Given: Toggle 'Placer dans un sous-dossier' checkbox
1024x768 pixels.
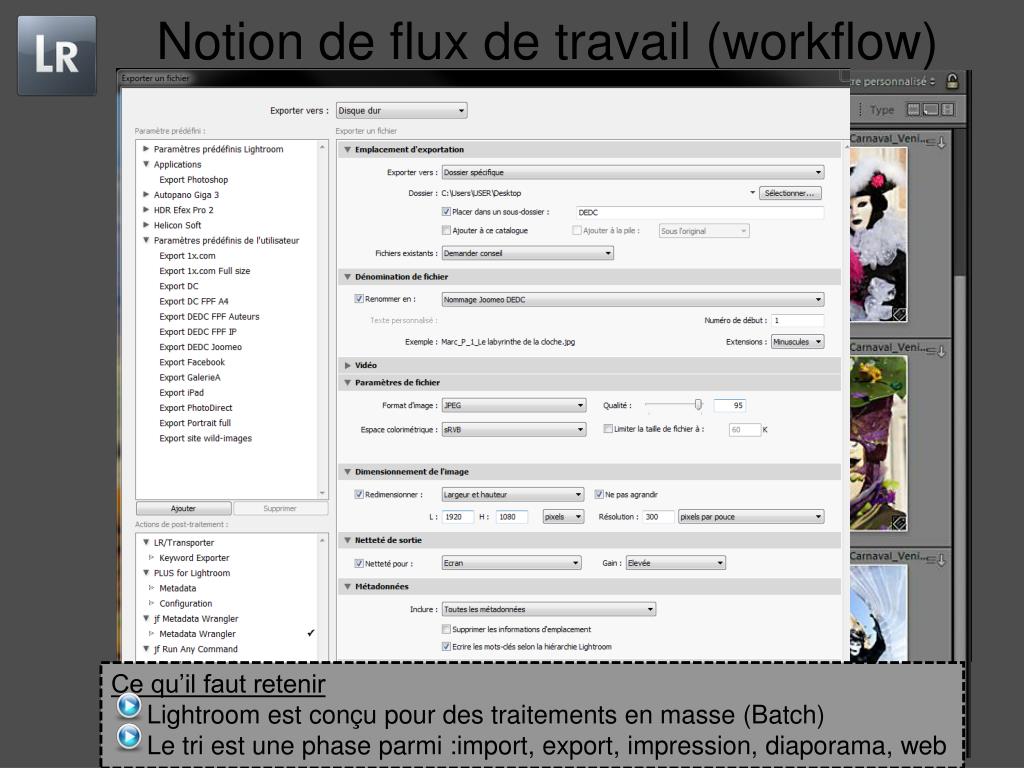Looking at the screenshot, I should click(x=447, y=212).
